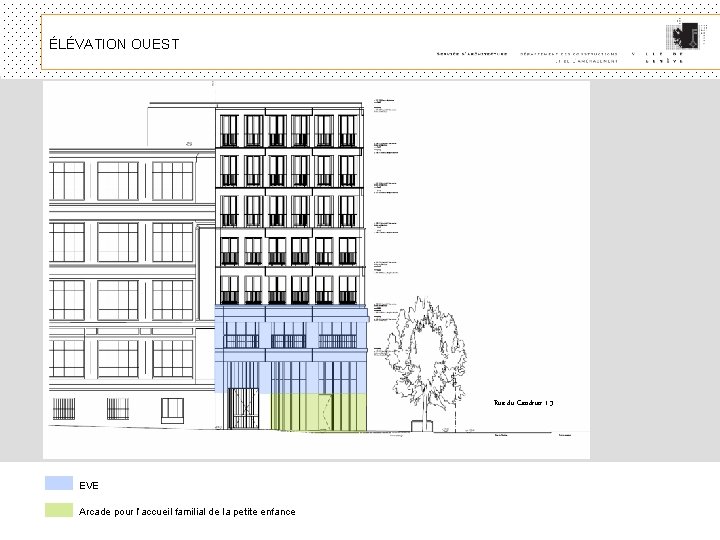Click the tree drawing beside the building
This screenshot has width=720, height=540.
click(x=425, y=363)
